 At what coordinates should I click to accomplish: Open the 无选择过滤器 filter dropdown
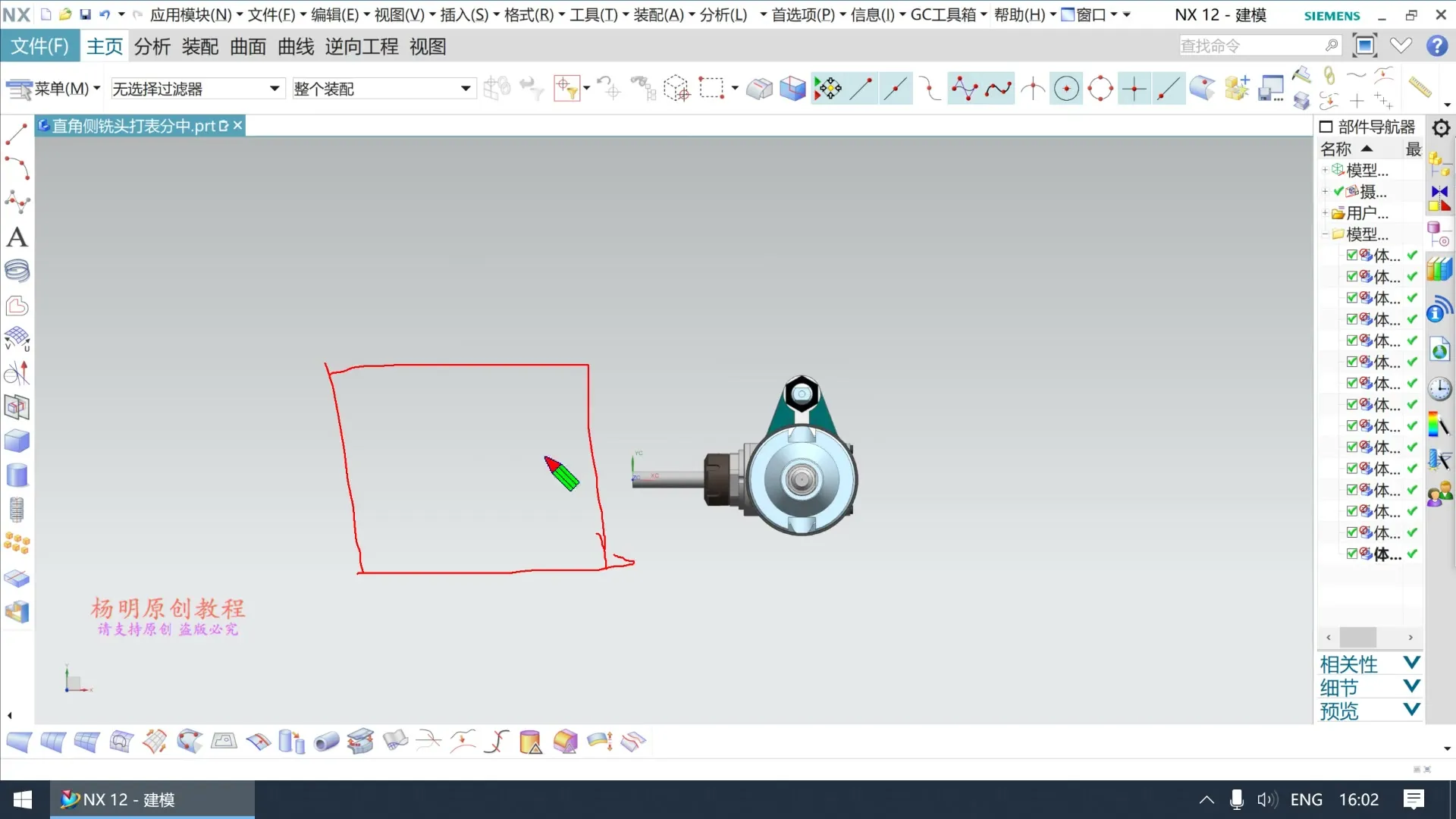pos(274,89)
